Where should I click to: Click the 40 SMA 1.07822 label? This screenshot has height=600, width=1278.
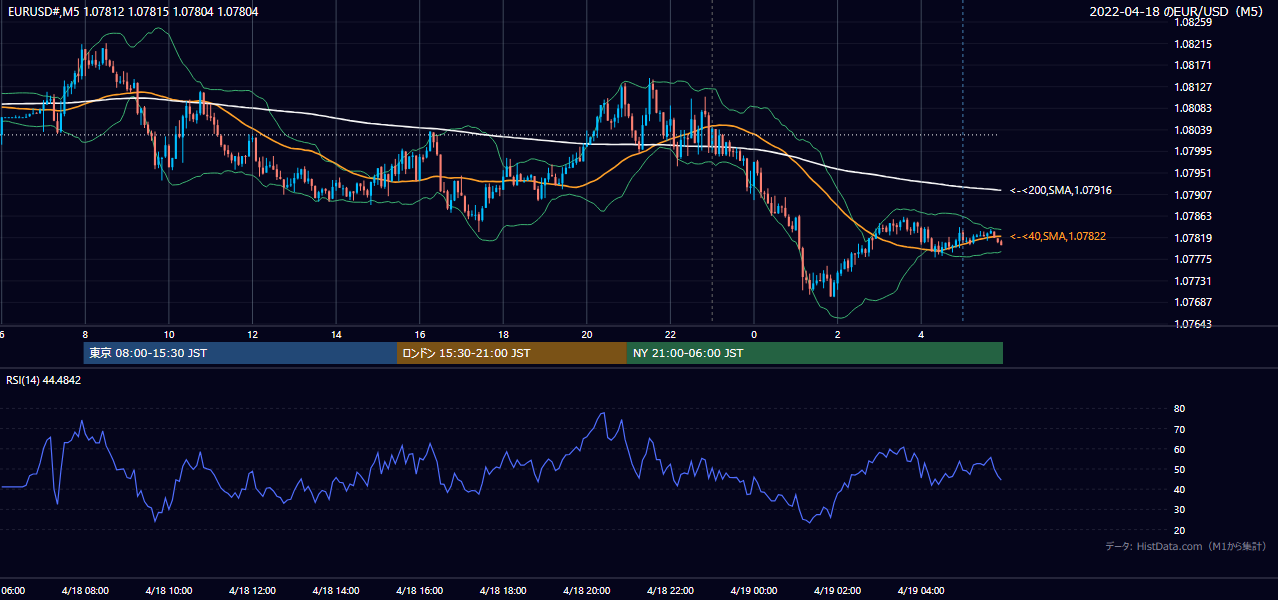point(1058,236)
